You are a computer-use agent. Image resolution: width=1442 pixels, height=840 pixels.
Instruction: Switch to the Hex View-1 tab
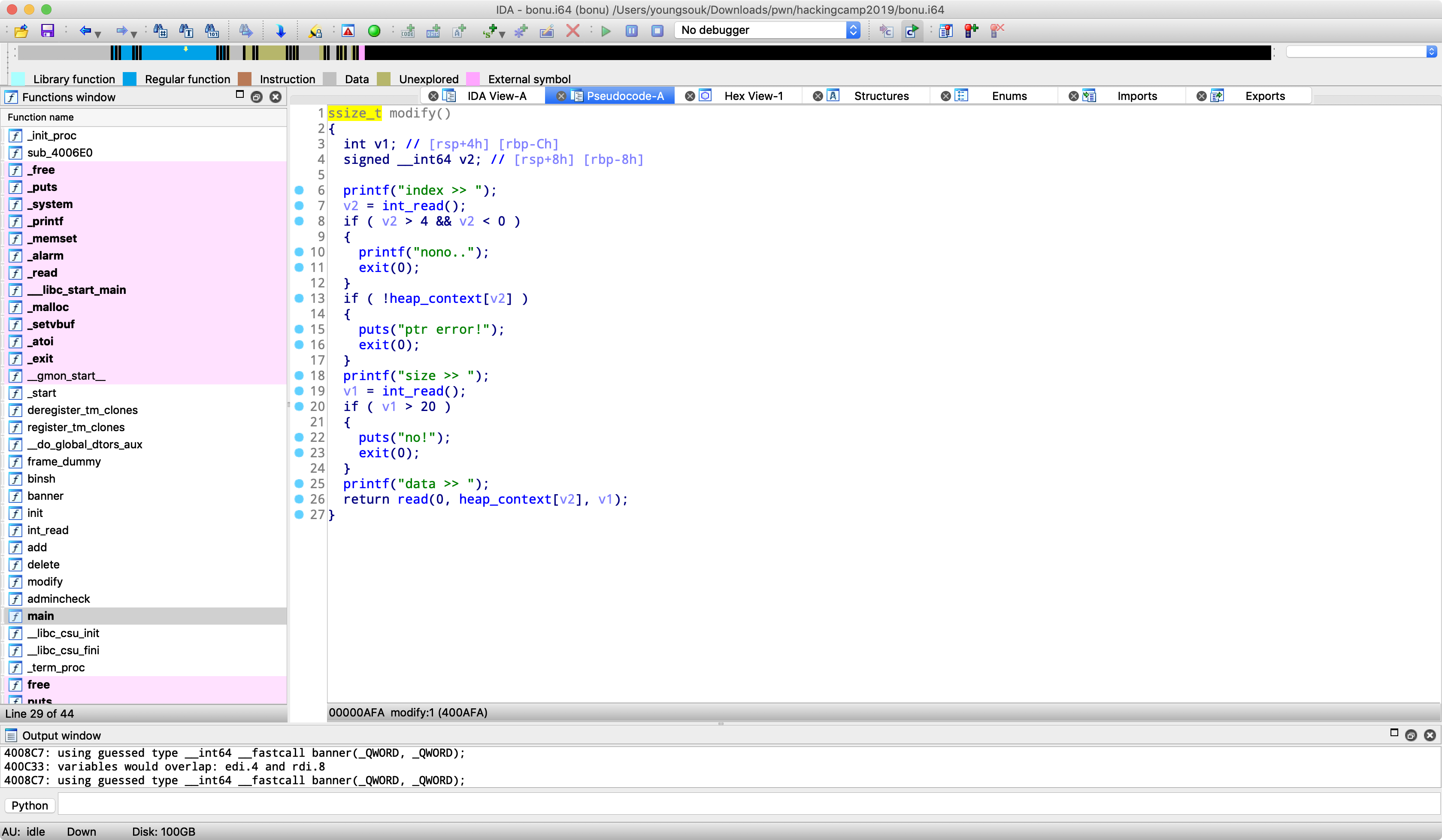(753, 96)
